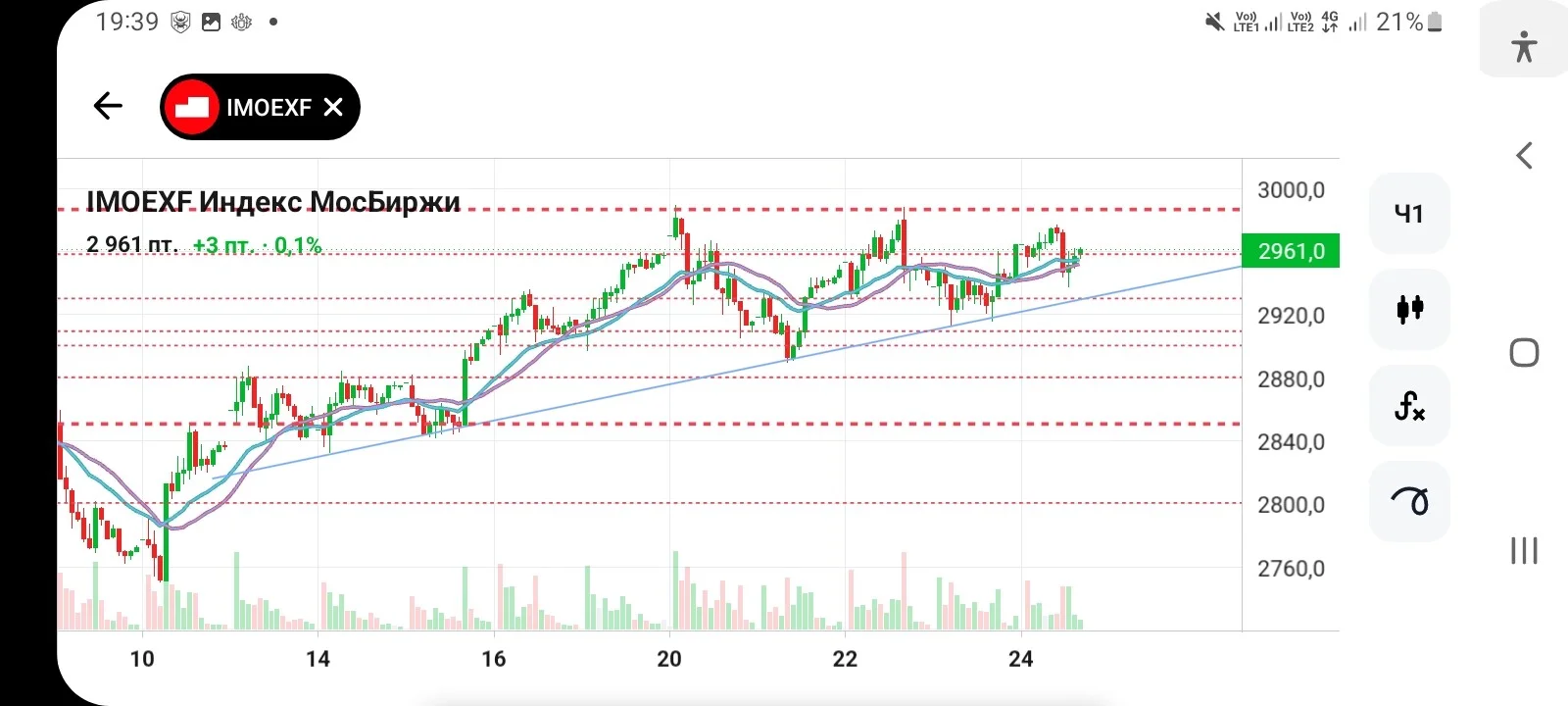1568x706 pixels.
Task: Tap the 2800,0 price axis label
Action: (x=1291, y=505)
